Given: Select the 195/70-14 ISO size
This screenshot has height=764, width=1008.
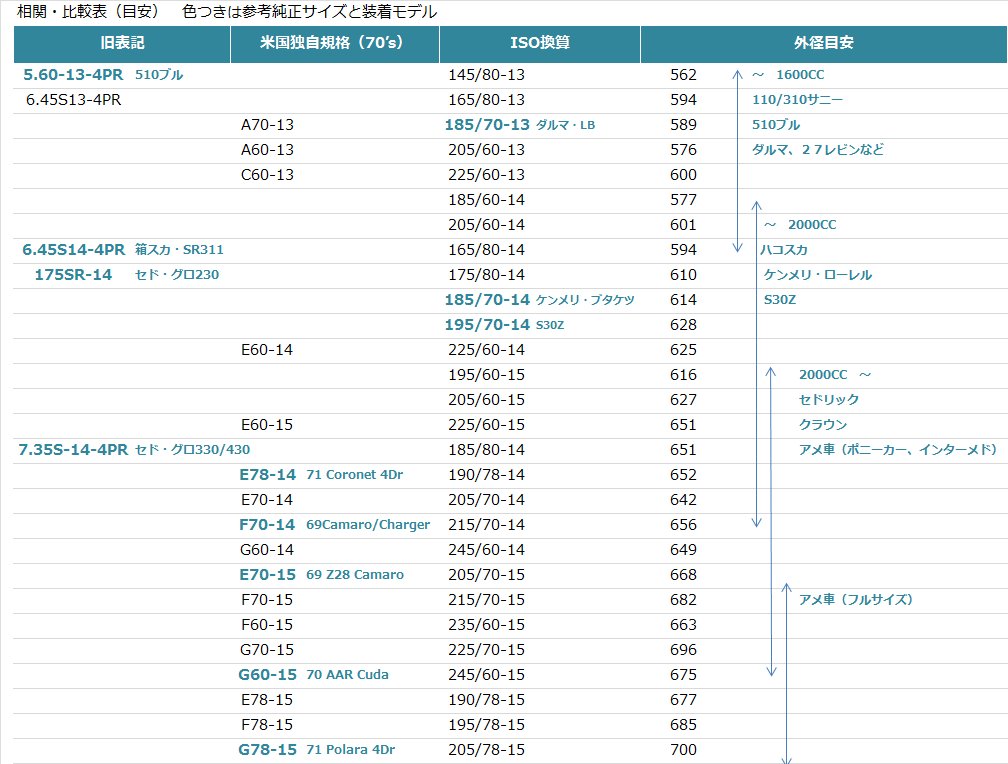Looking at the screenshot, I should [487, 325].
